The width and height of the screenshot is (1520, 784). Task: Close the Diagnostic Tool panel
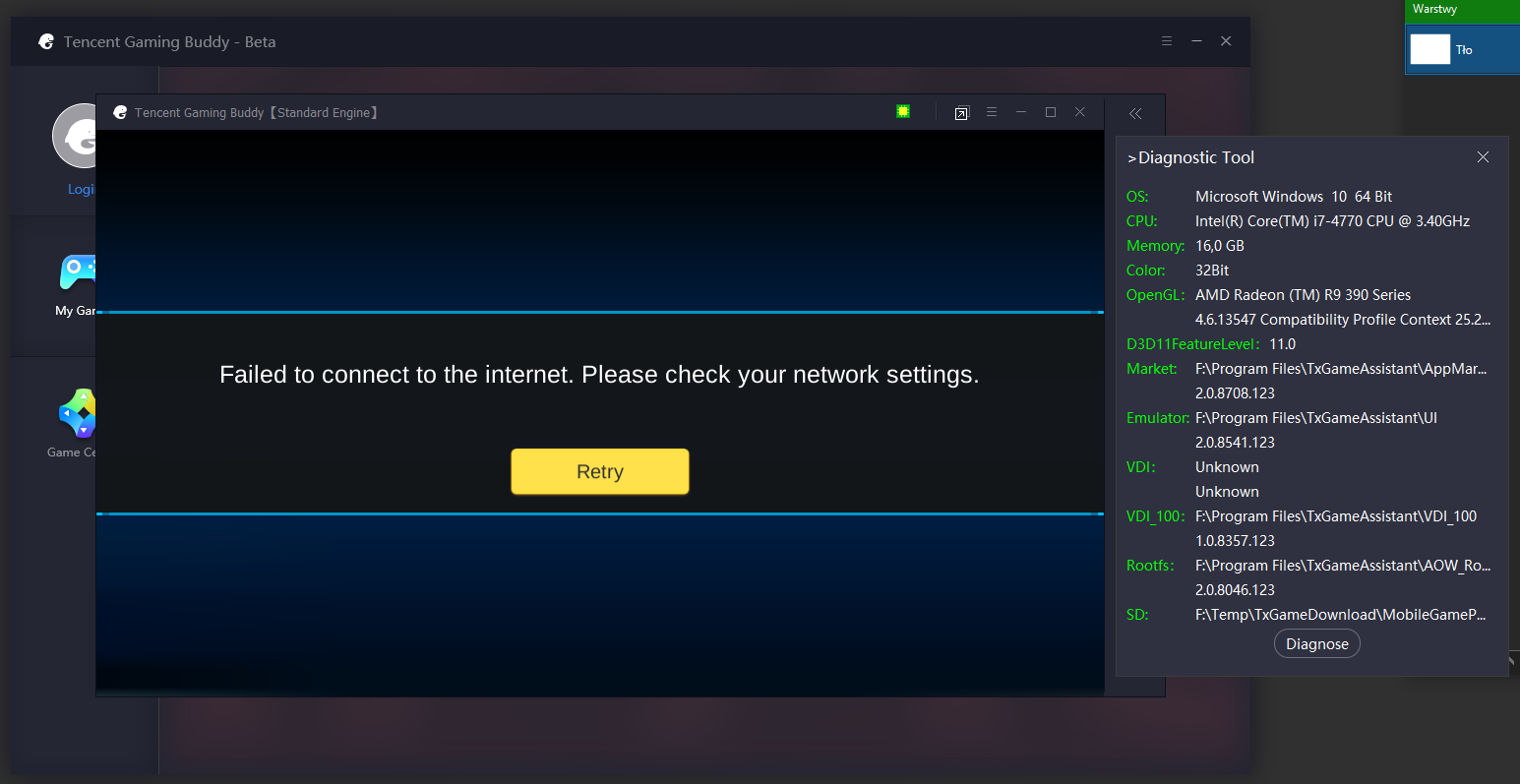tap(1483, 157)
